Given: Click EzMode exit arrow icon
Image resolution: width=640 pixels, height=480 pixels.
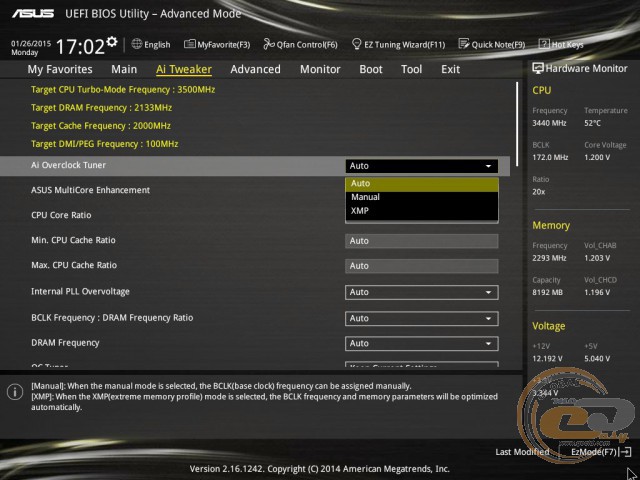Looking at the screenshot, I should (x=625, y=451).
